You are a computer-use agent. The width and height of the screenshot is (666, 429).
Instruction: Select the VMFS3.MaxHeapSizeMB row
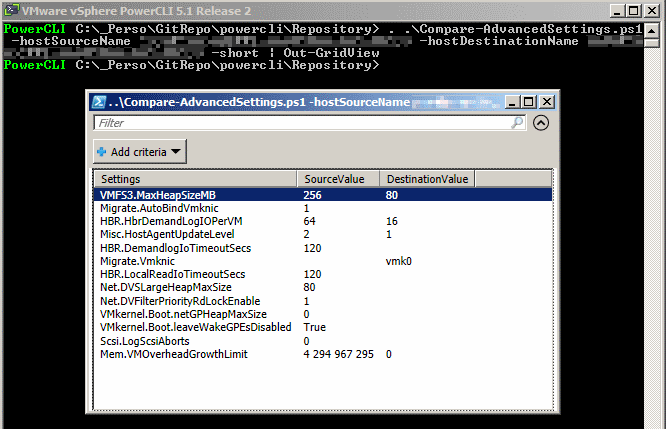click(323, 195)
